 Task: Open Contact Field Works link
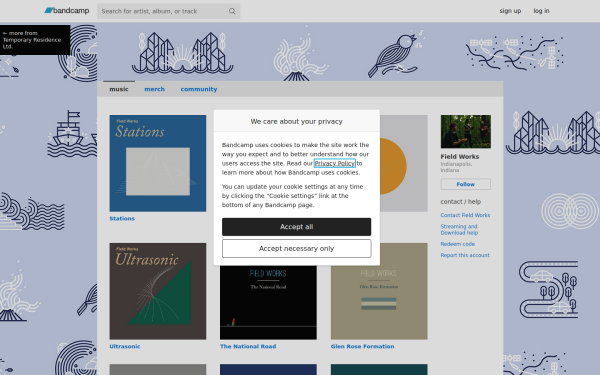(x=465, y=215)
